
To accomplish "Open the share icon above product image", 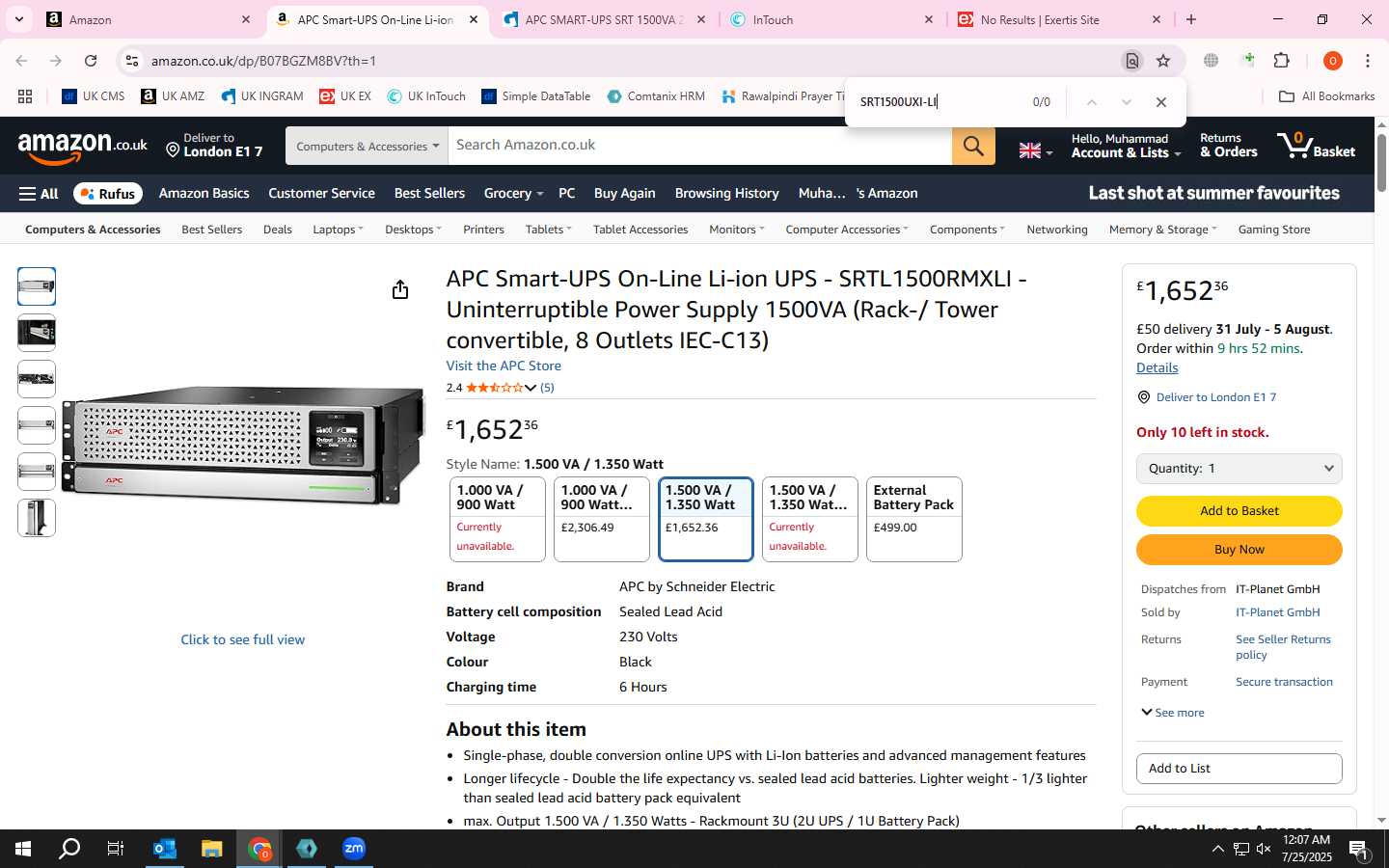I will pos(400,290).
